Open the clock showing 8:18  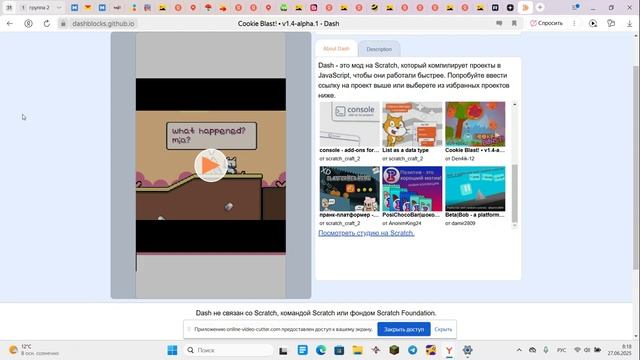pyautogui.click(x=620, y=350)
